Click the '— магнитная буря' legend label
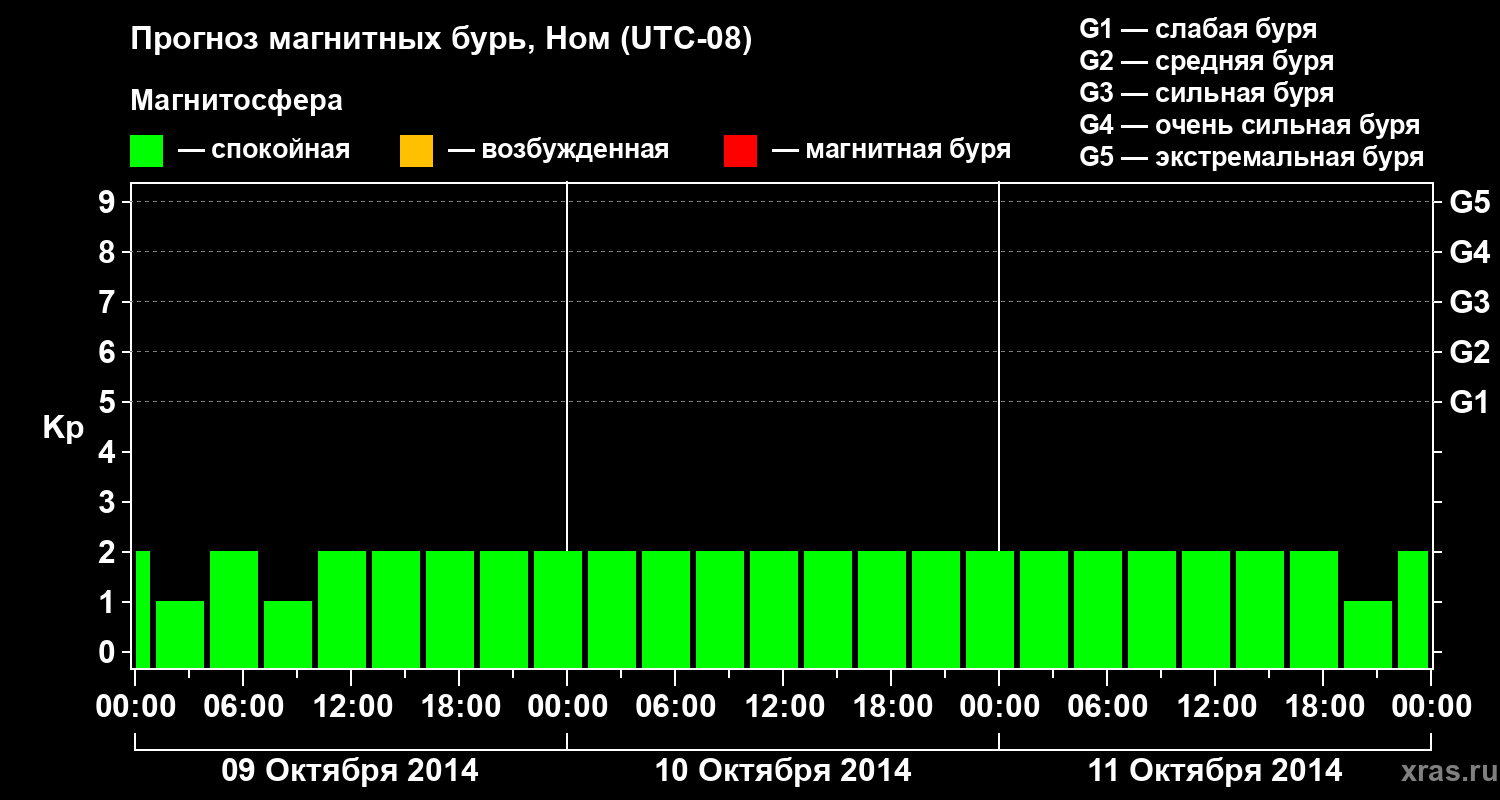The image size is (1500, 800). pyautogui.click(x=892, y=150)
